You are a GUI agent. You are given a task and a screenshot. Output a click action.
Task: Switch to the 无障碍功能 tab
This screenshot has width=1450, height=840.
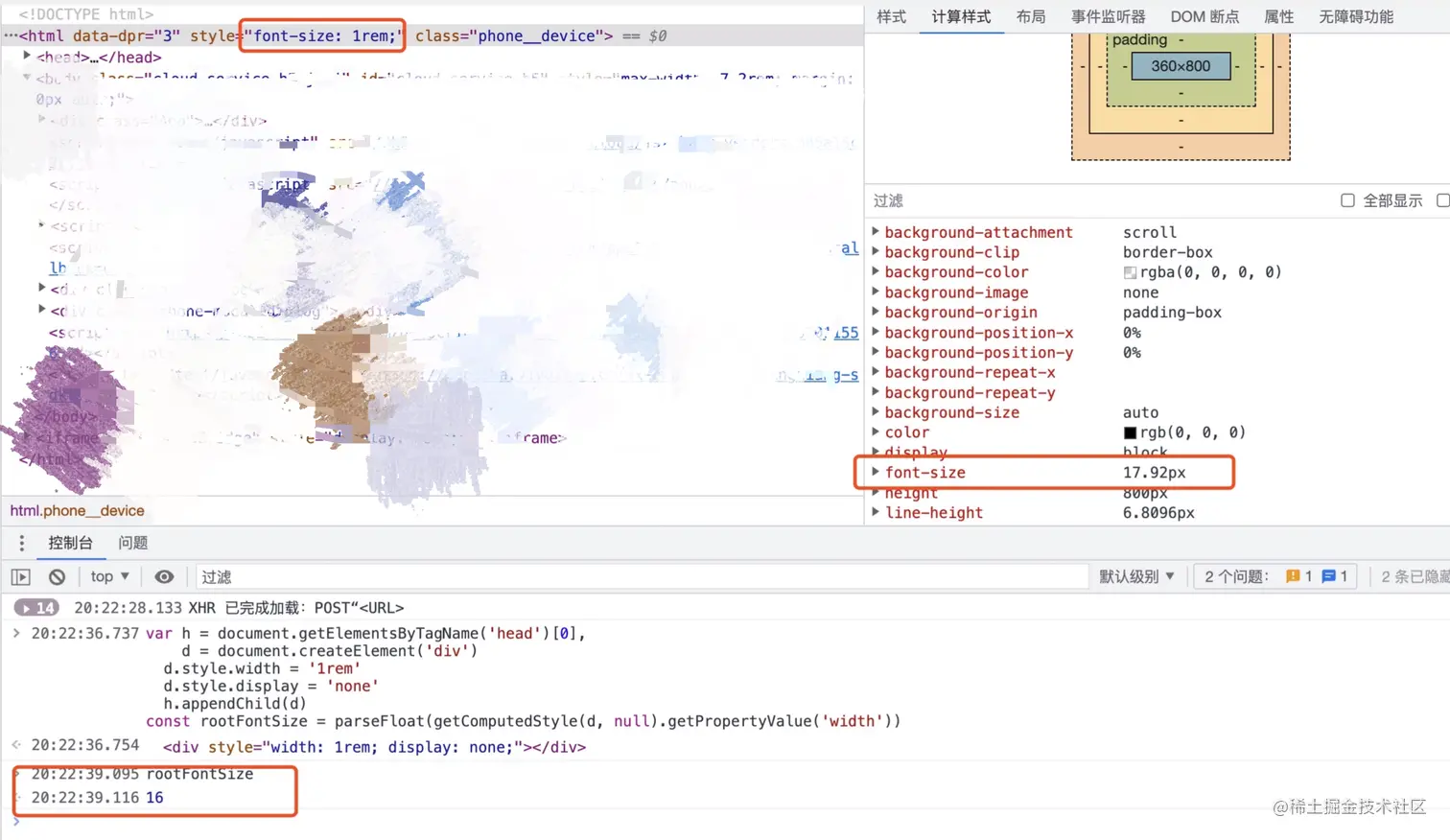pos(1356,16)
